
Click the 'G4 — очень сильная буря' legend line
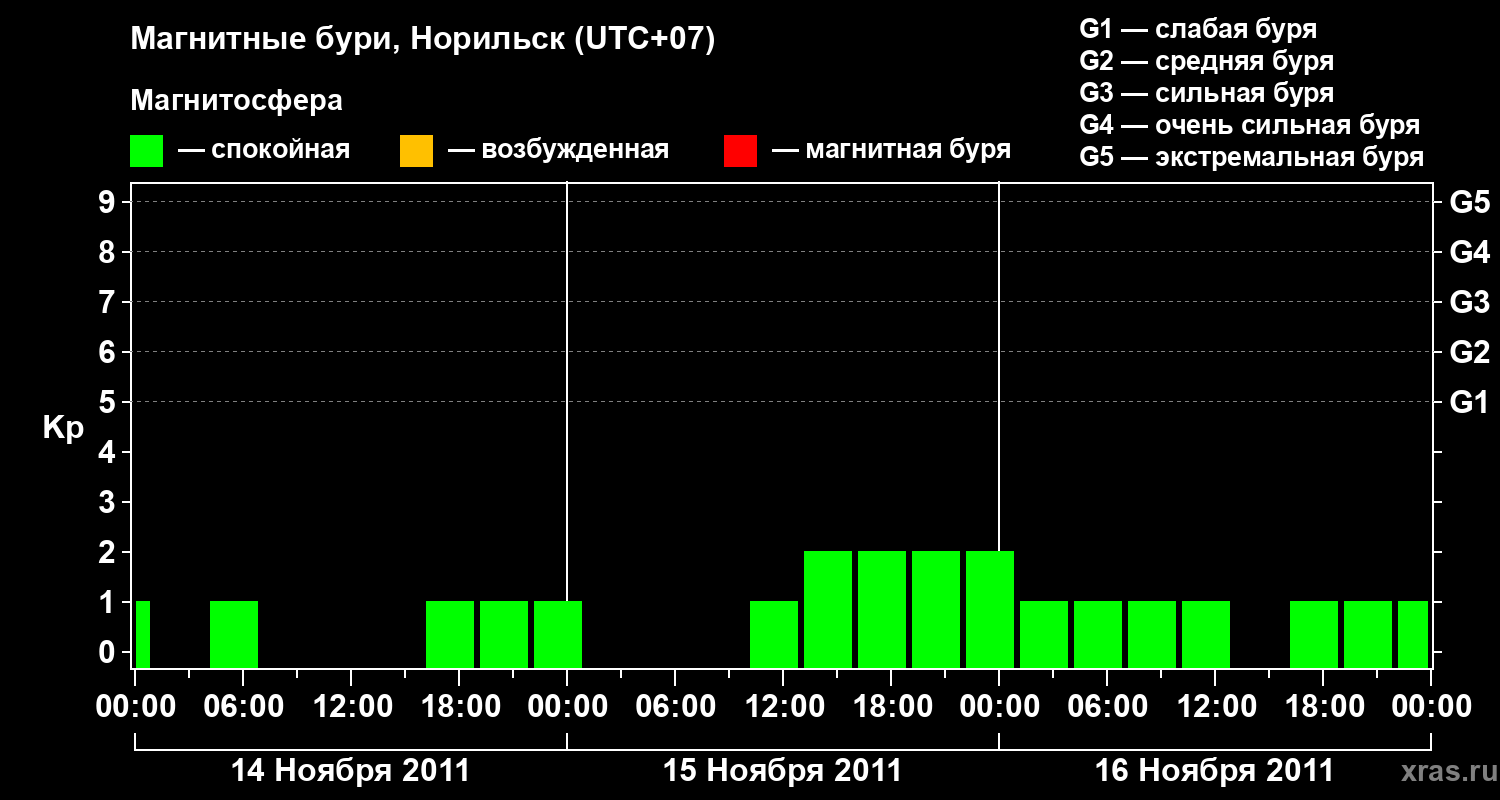pos(1250,125)
